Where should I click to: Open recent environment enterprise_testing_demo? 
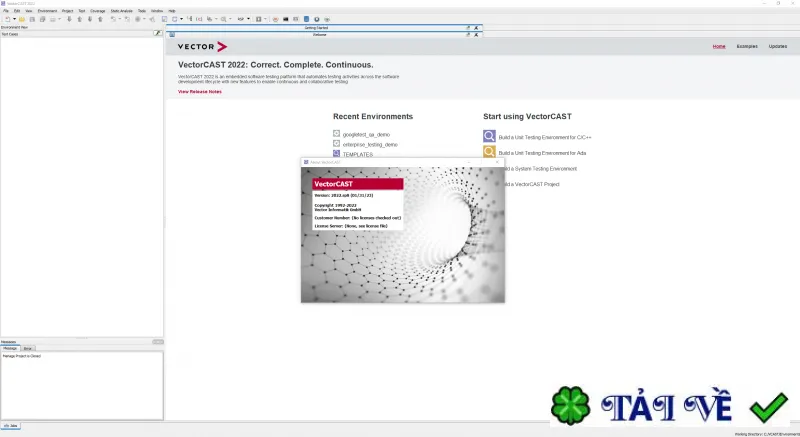370,145
